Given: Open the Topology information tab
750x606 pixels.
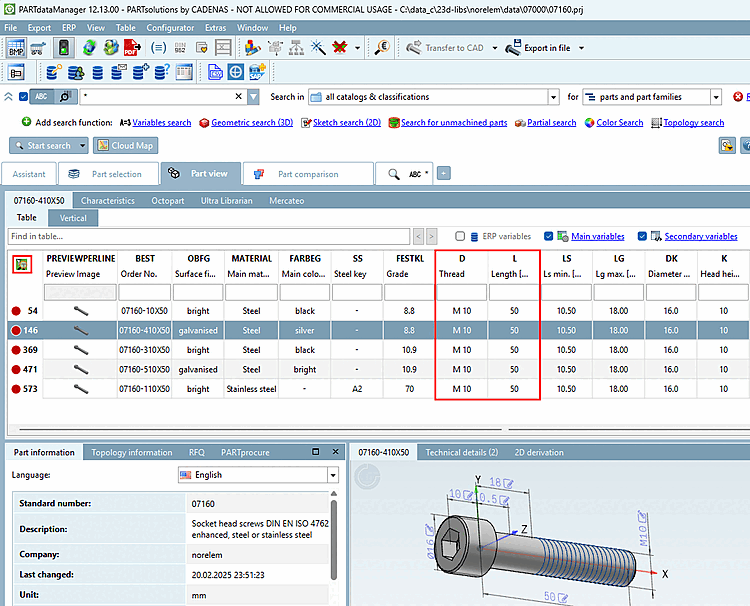Looking at the screenshot, I should point(132,452).
